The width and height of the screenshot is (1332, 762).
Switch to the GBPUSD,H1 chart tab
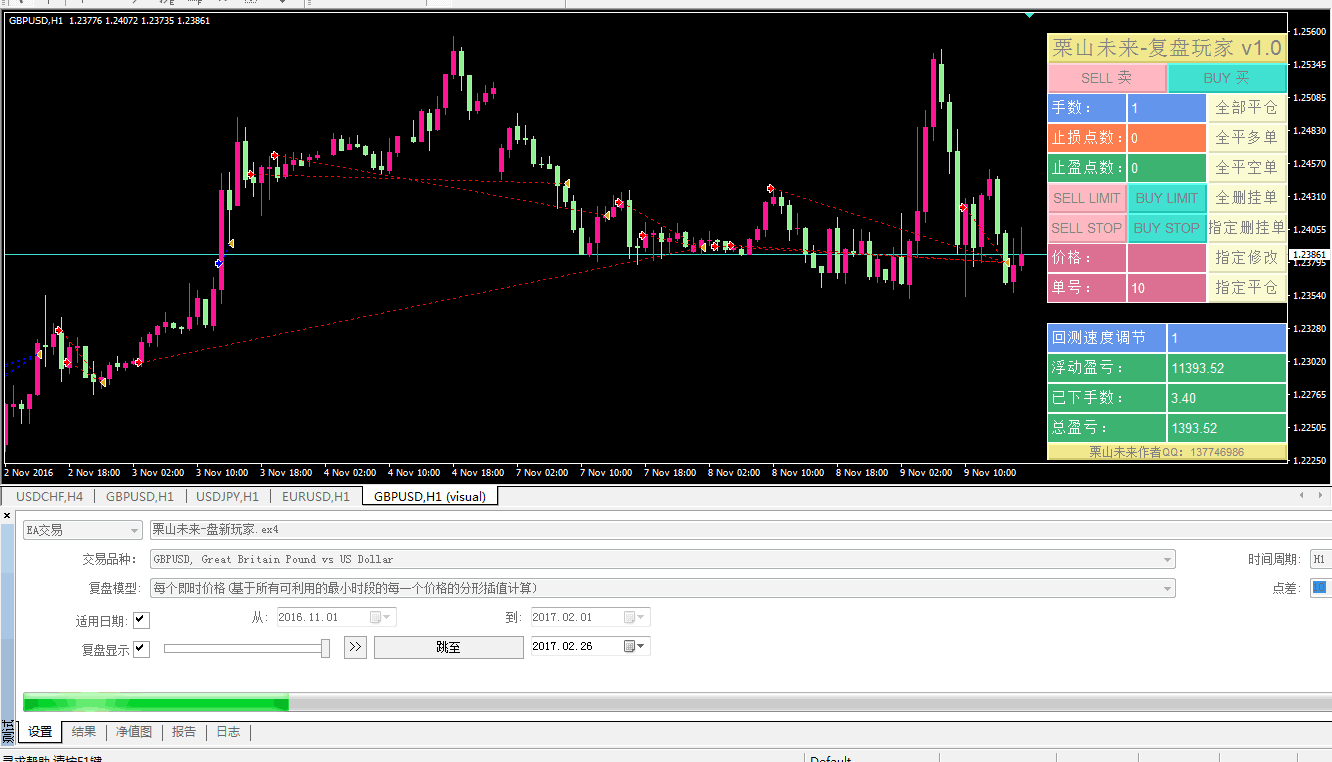[140, 496]
